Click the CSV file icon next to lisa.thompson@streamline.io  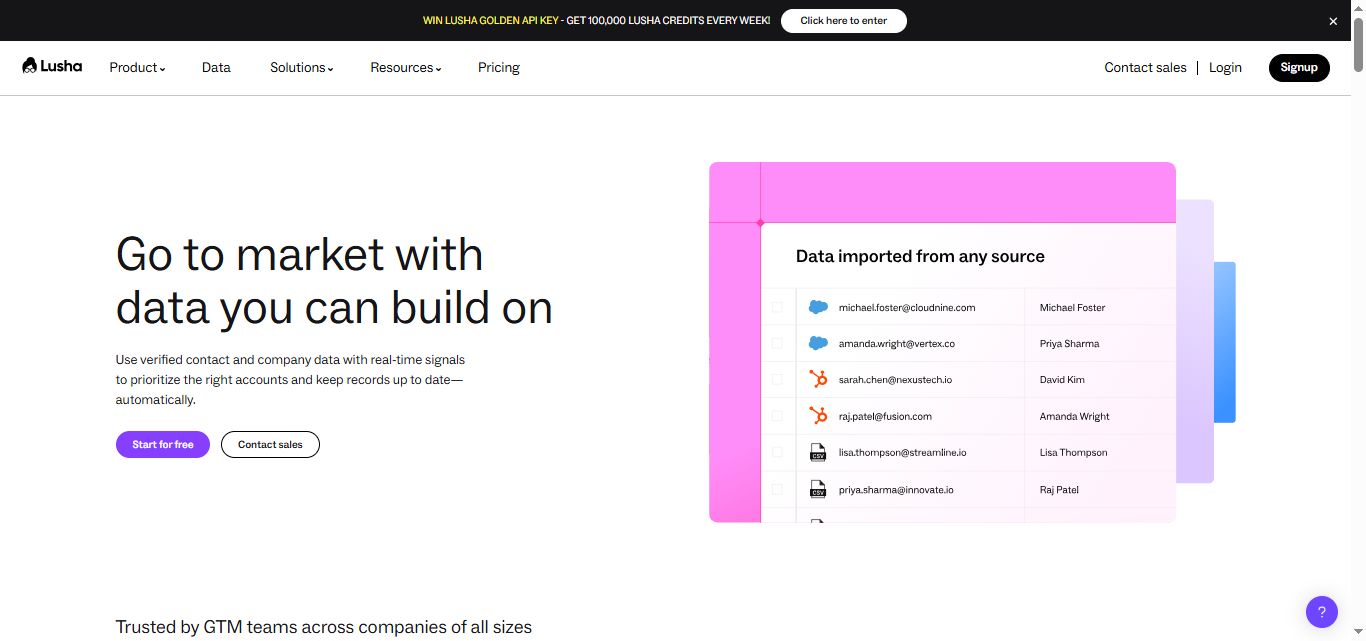point(819,452)
